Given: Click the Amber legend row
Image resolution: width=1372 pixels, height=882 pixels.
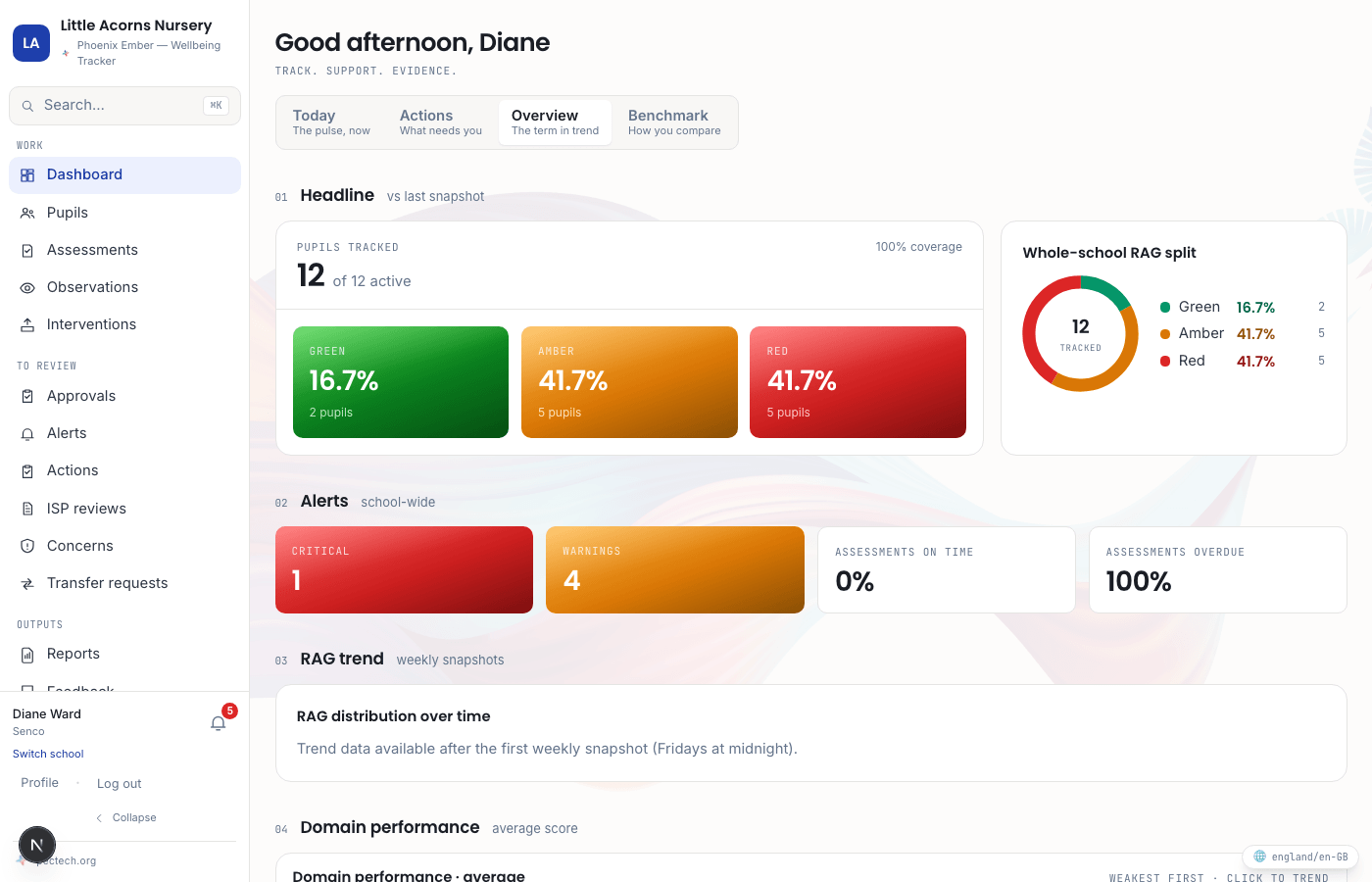Looking at the screenshot, I should tap(1243, 333).
